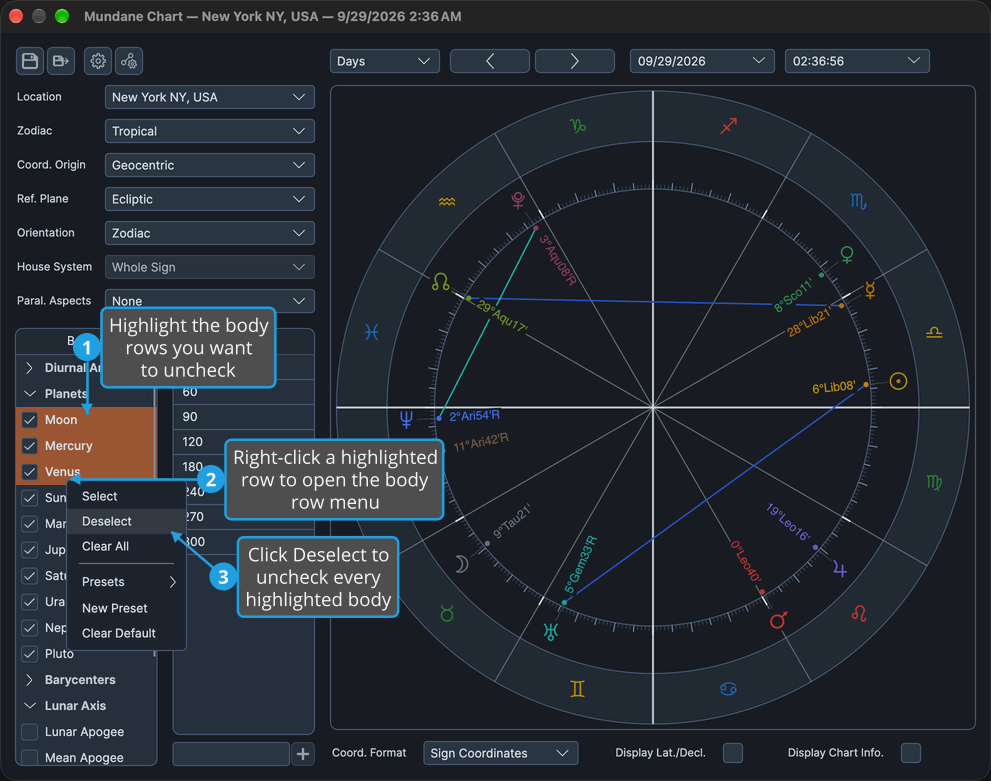Image resolution: width=991 pixels, height=781 pixels.
Task: Click the Virgo sign symbol
Action: 934,482
